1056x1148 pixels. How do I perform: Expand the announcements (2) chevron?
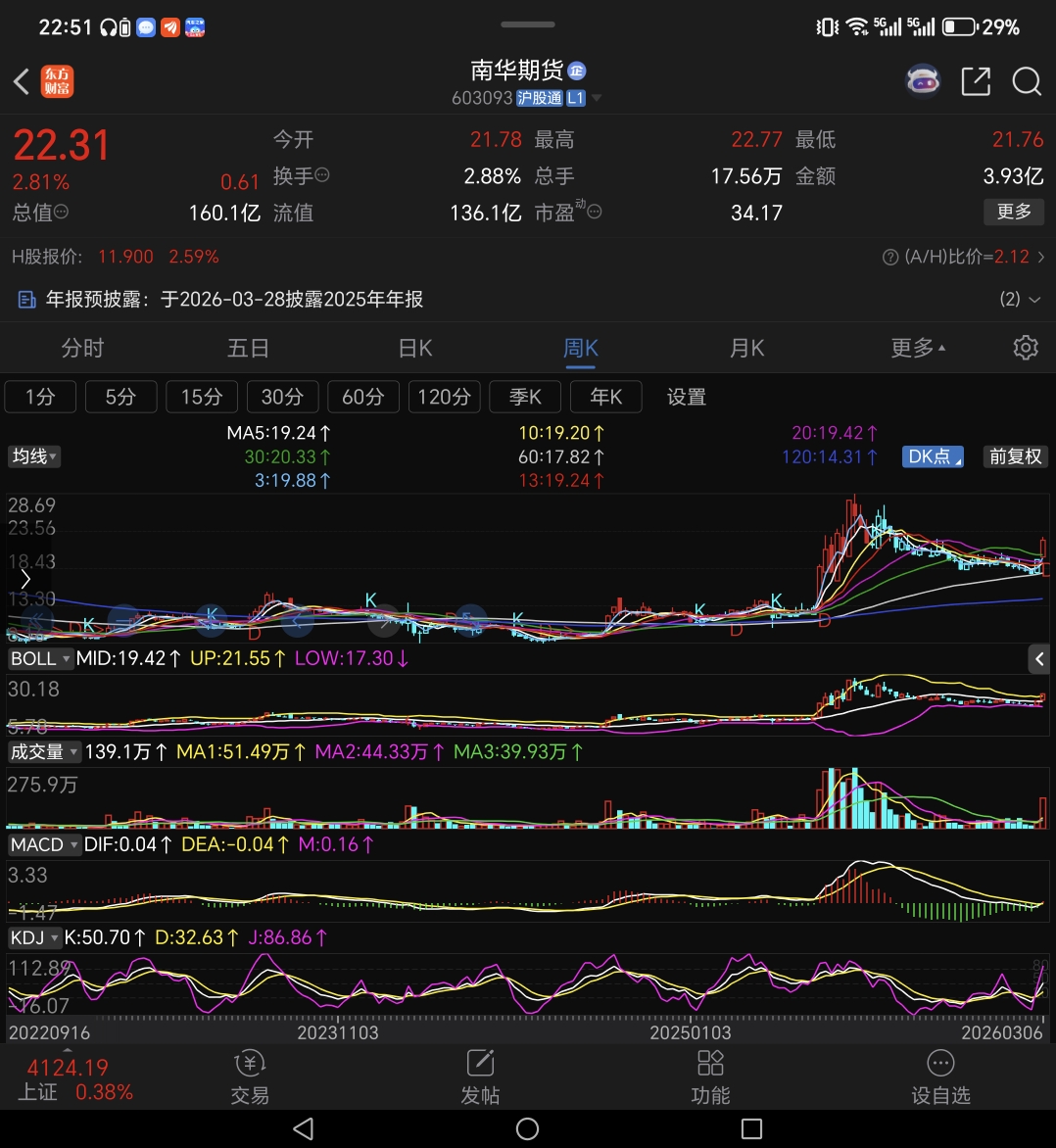point(1034,300)
